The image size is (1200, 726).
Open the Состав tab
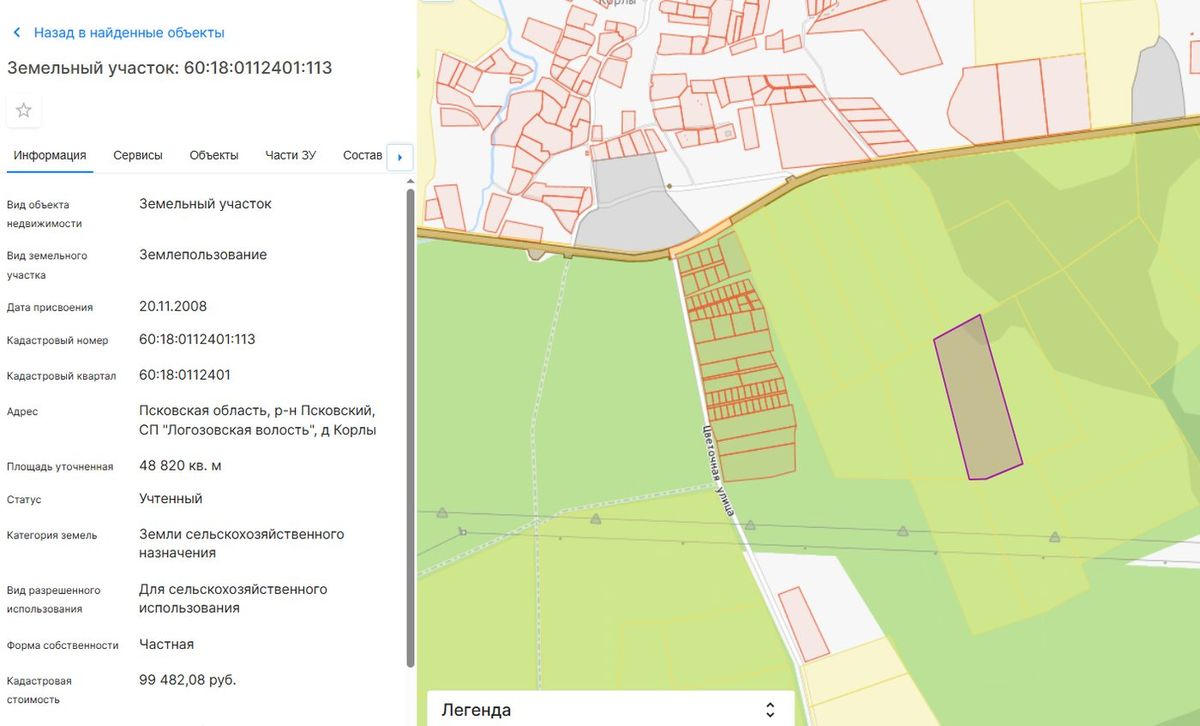click(362, 155)
